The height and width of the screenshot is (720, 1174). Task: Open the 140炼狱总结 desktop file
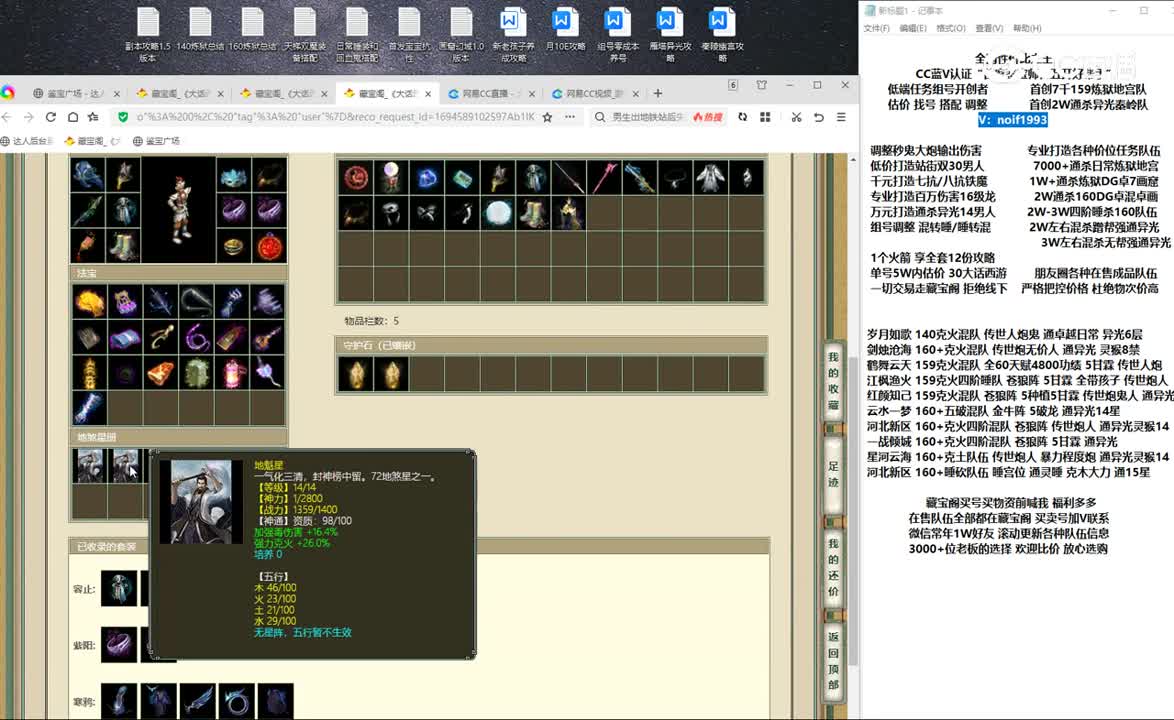[x=200, y=30]
